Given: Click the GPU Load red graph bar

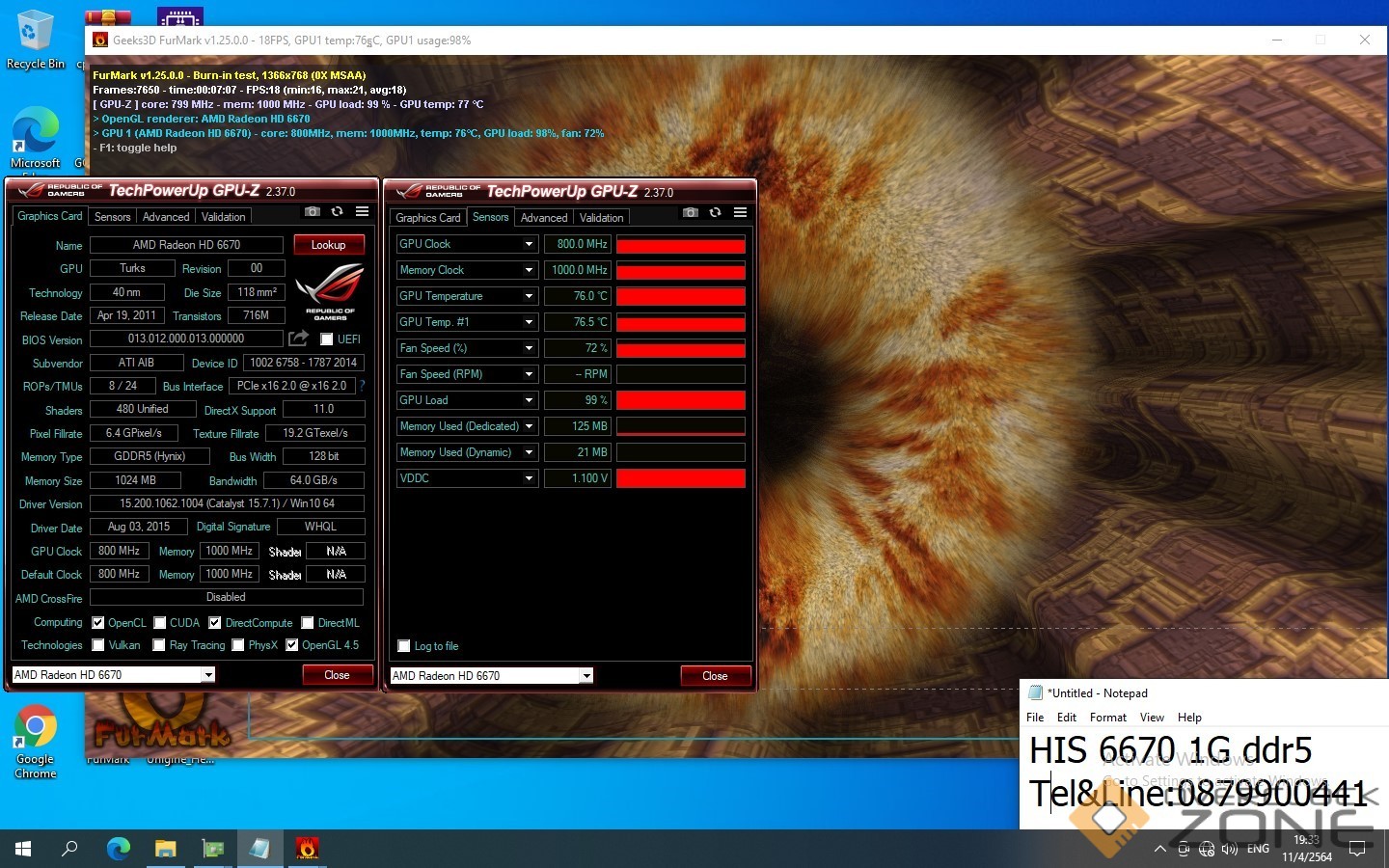Looking at the screenshot, I should tap(681, 400).
